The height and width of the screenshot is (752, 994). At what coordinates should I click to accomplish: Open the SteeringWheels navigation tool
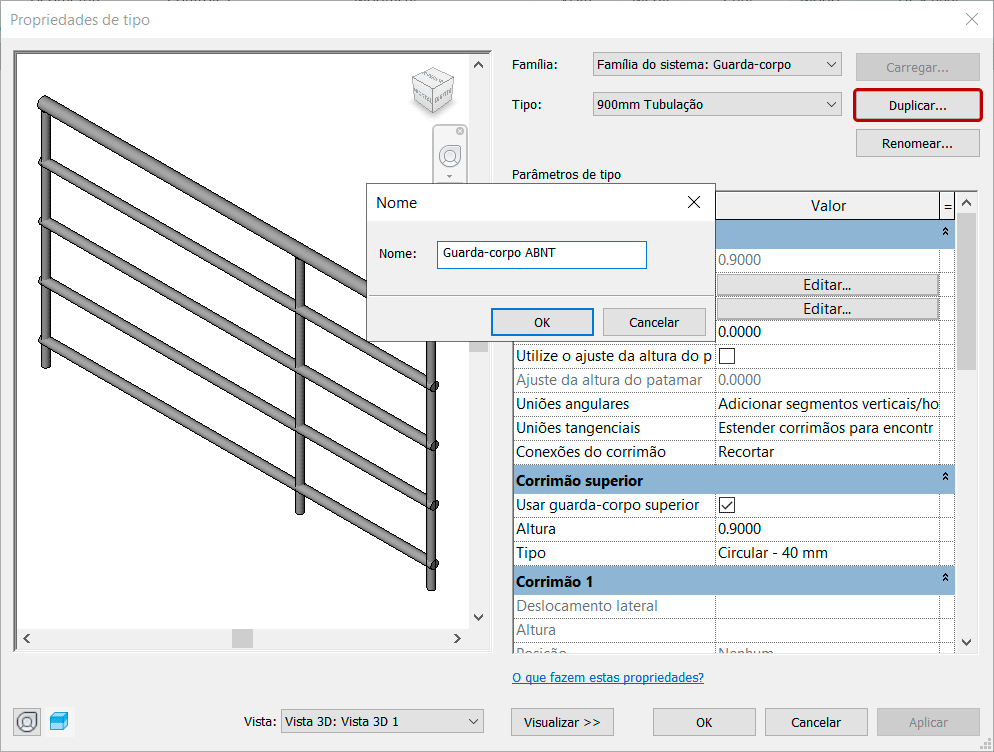[449, 156]
